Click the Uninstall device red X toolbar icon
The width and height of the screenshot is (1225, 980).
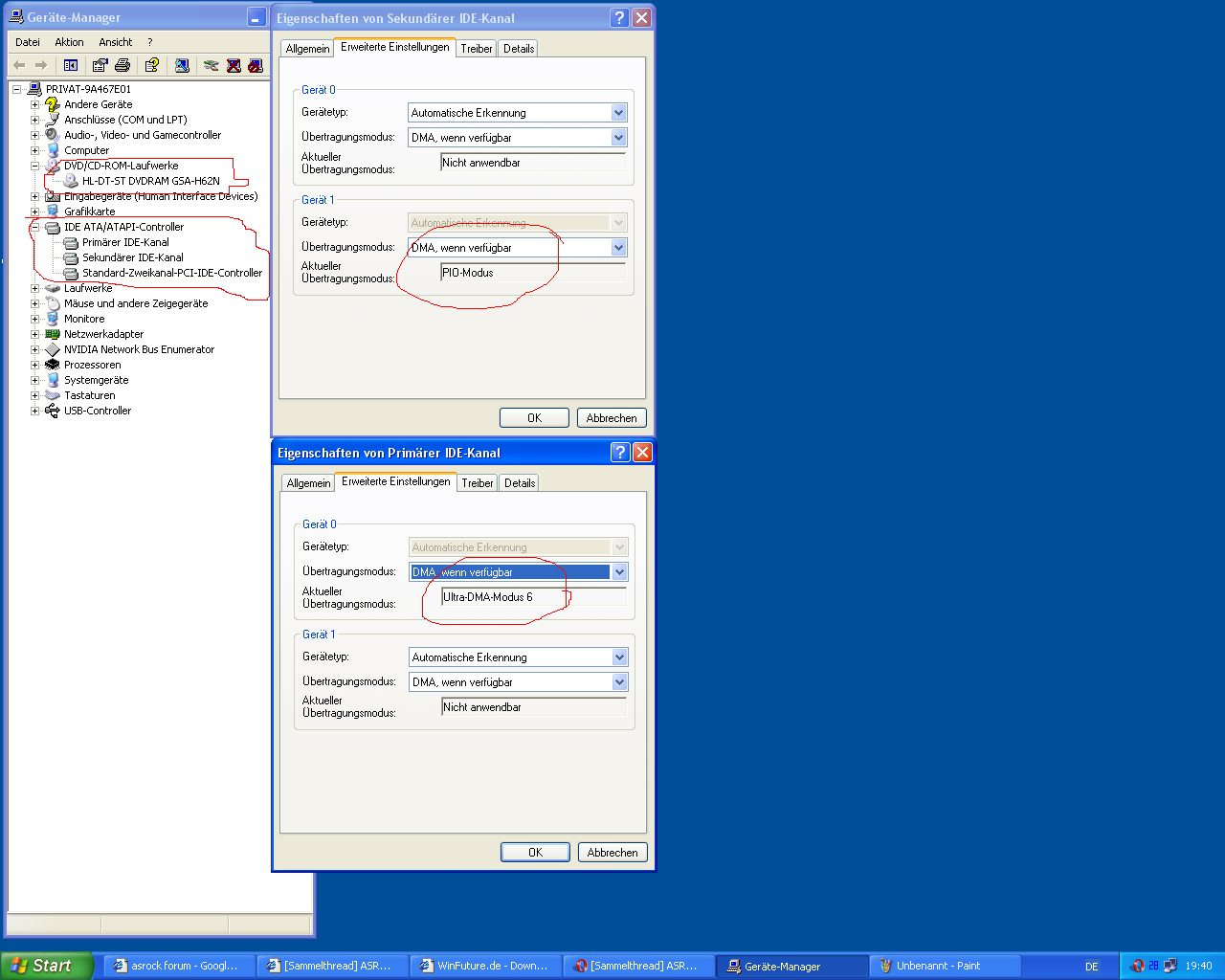click(234, 65)
